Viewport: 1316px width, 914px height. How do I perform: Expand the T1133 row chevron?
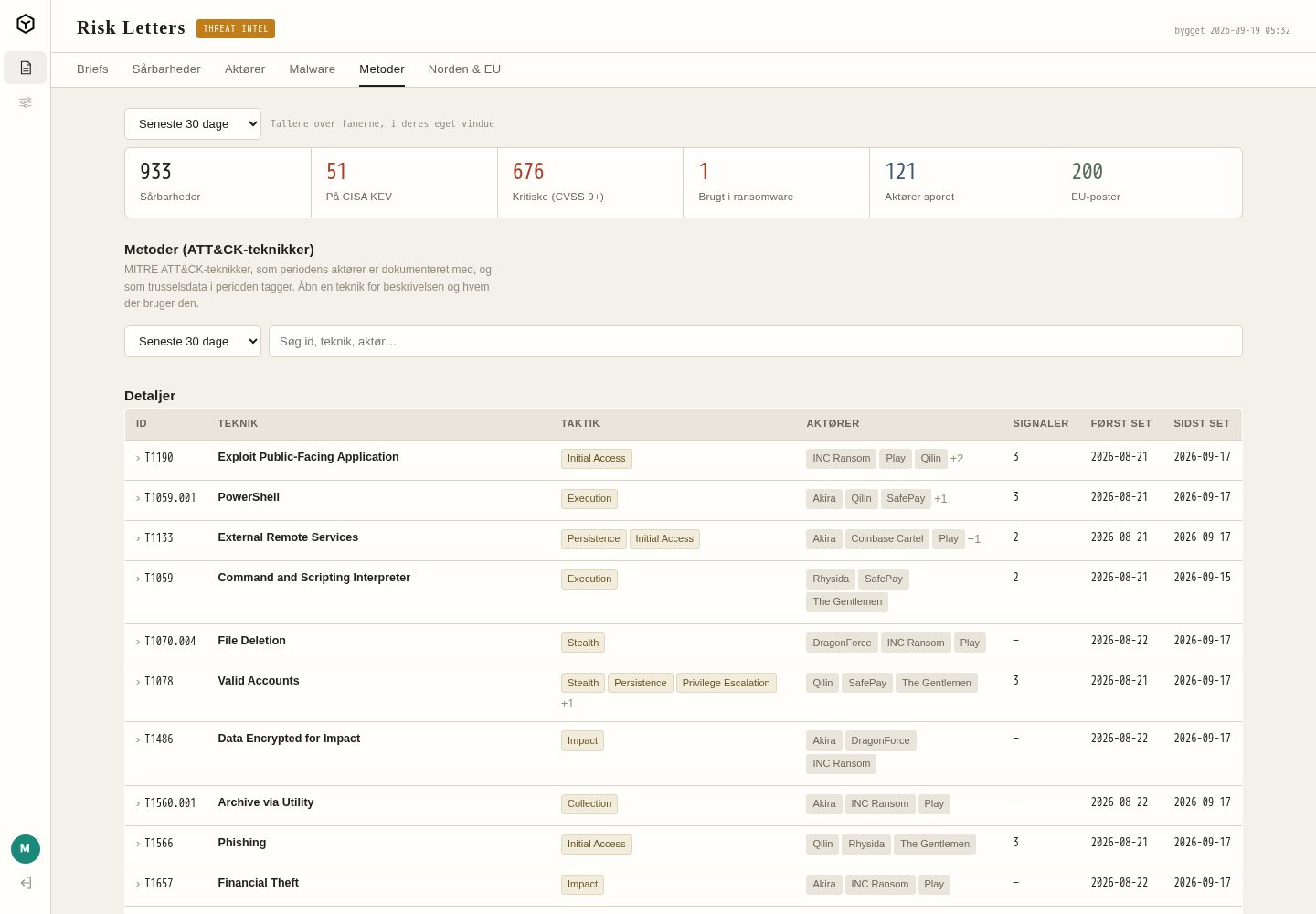138,538
